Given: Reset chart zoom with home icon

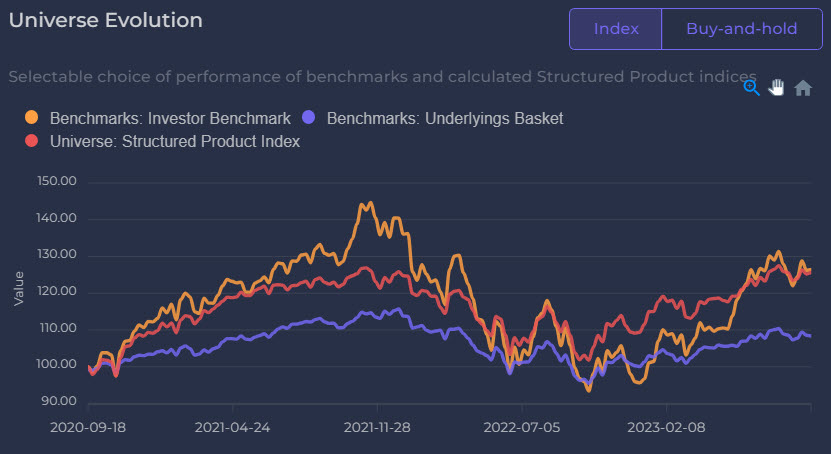Looking at the screenshot, I should point(802,88).
